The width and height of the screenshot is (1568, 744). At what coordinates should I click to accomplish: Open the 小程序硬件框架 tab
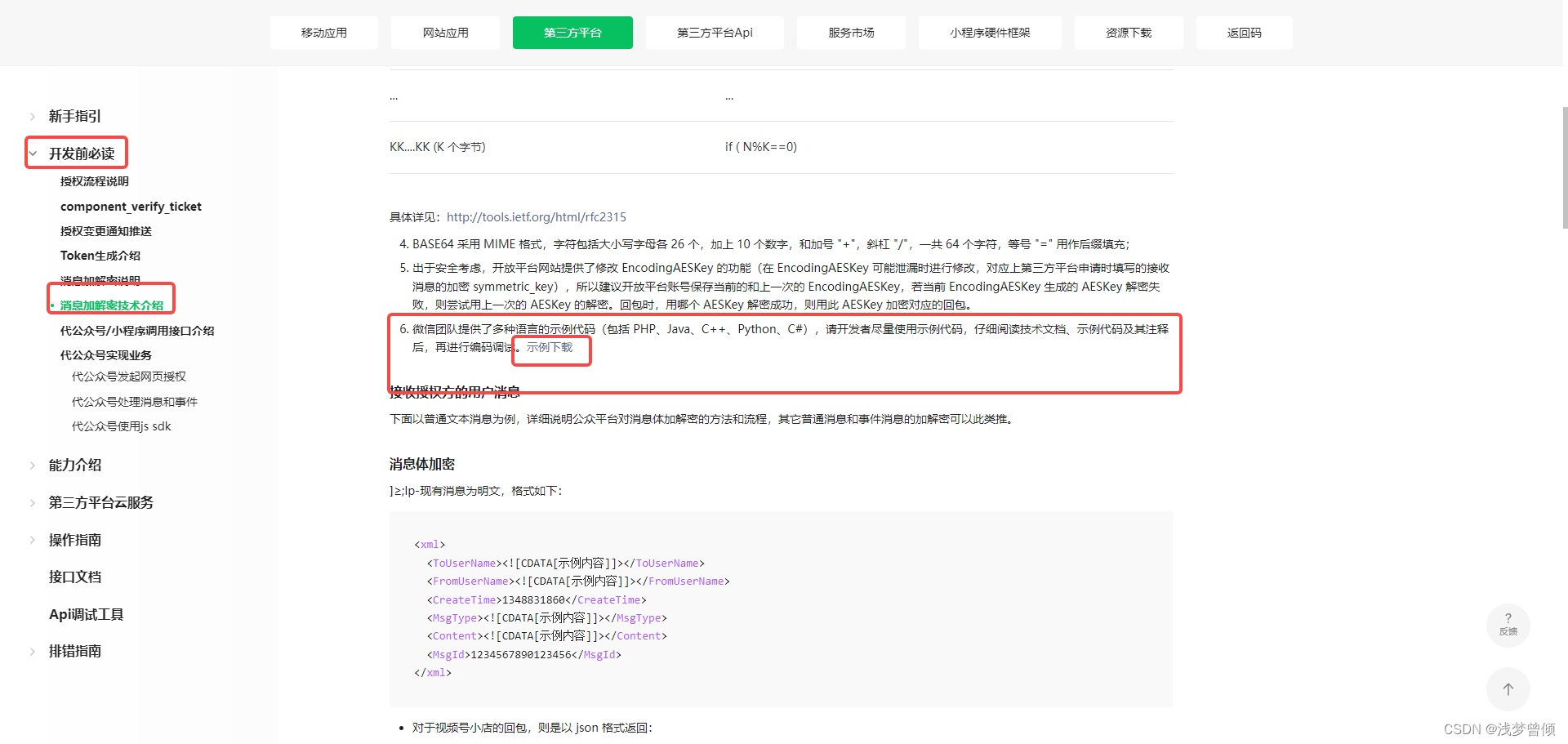[990, 33]
